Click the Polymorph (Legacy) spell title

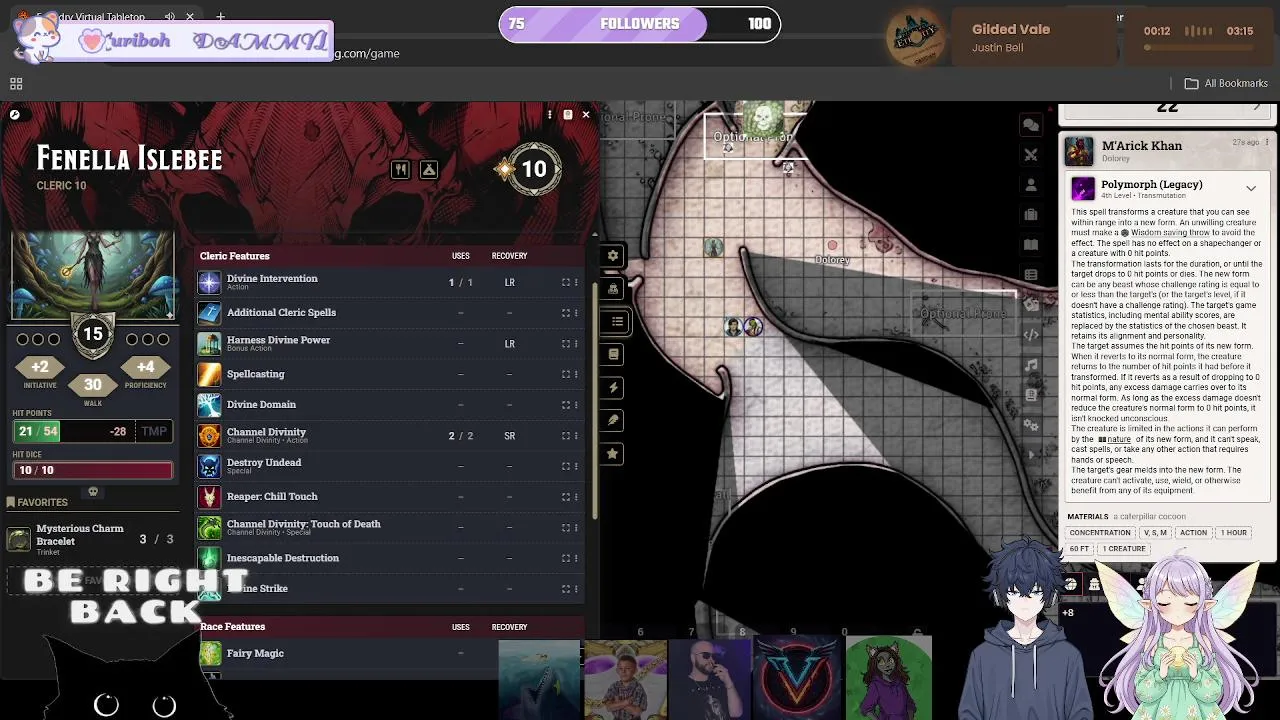1152,184
